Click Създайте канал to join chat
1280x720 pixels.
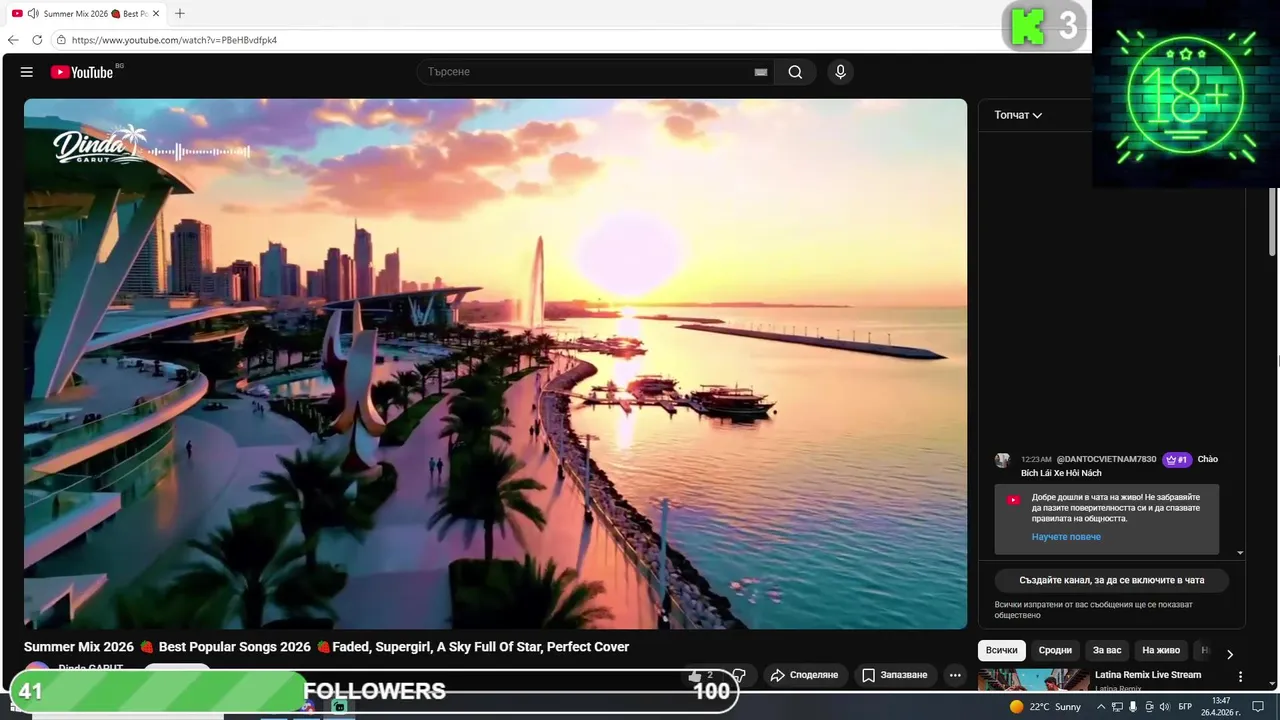click(x=1111, y=580)
